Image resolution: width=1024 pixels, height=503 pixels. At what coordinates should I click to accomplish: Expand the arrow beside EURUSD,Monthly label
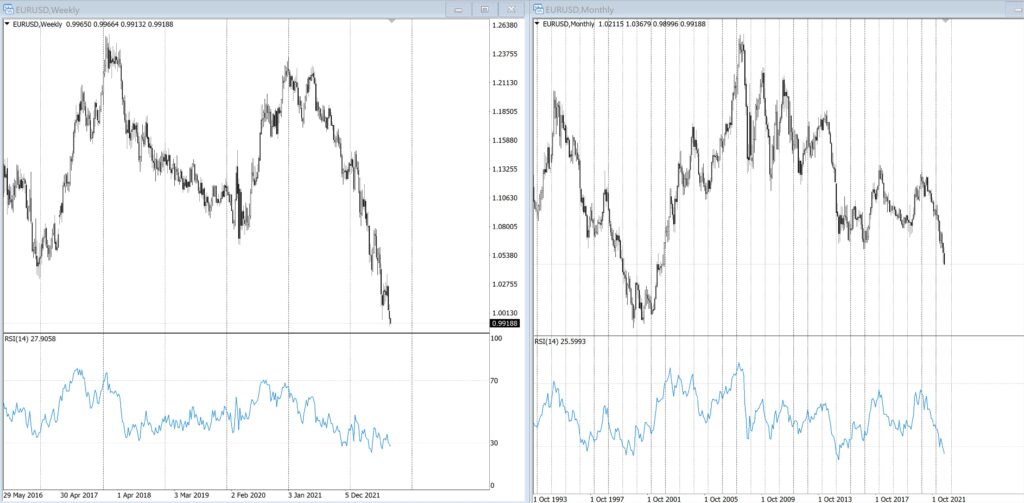pos(538,23)
